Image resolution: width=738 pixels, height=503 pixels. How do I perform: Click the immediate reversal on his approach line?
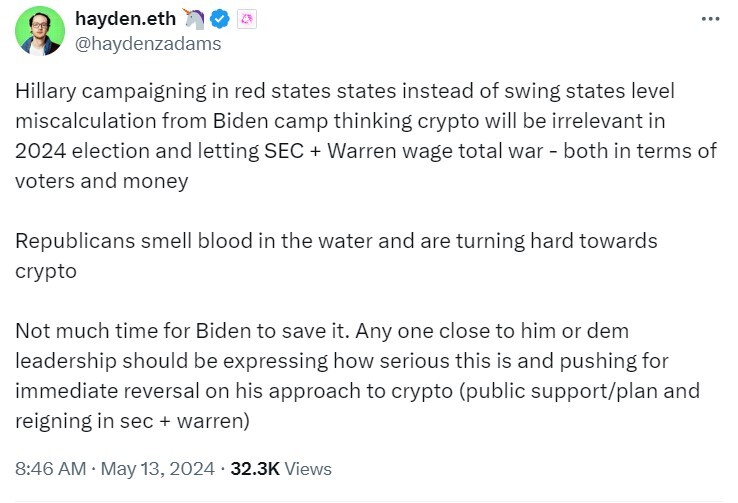tap(357, 391)
